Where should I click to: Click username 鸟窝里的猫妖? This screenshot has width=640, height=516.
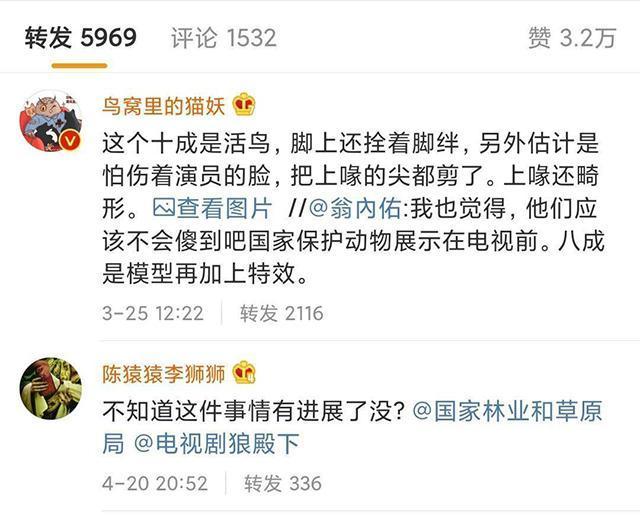pos(165,103)
